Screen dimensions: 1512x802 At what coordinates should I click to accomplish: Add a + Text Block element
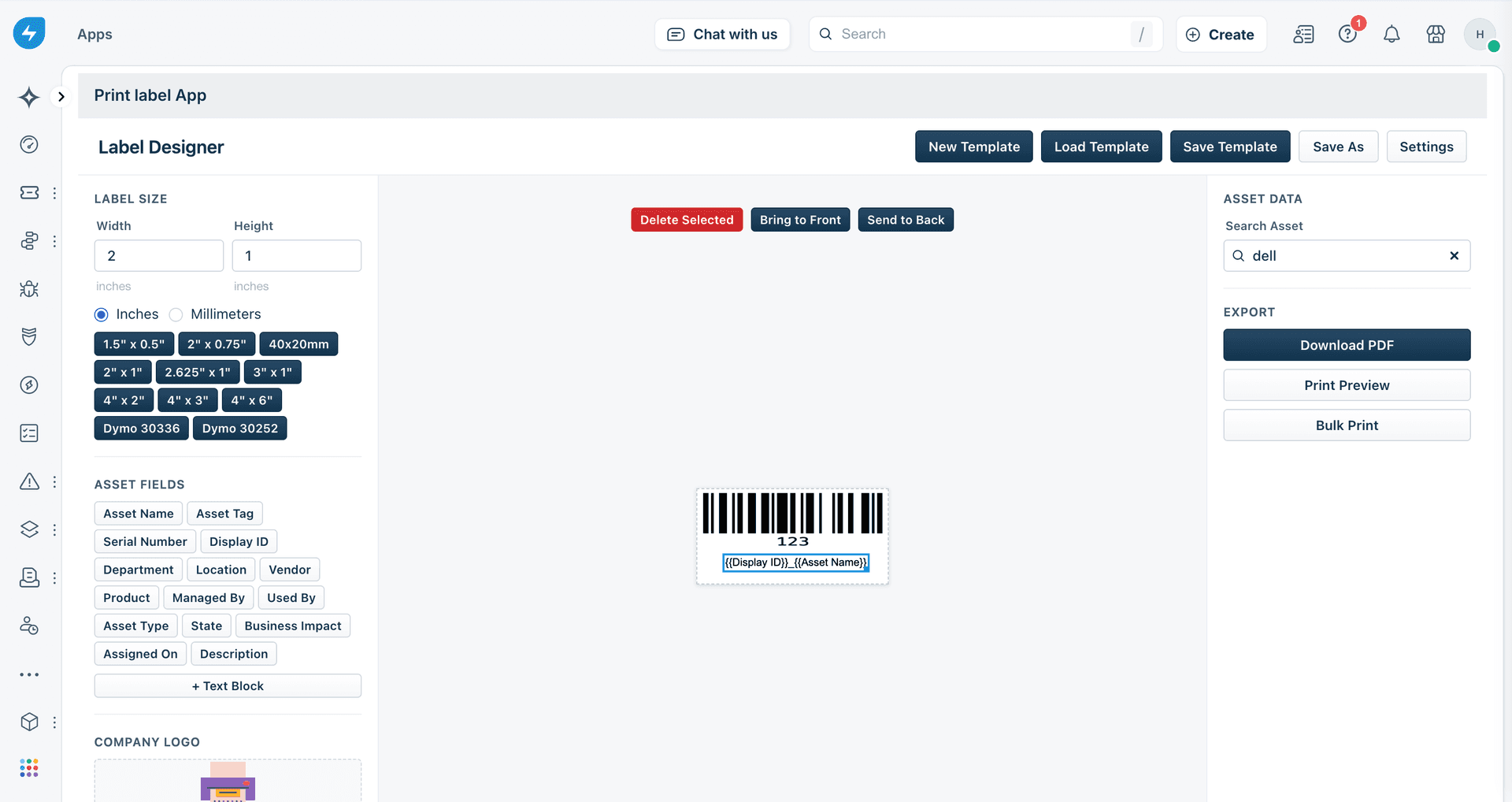click(228, 685)
